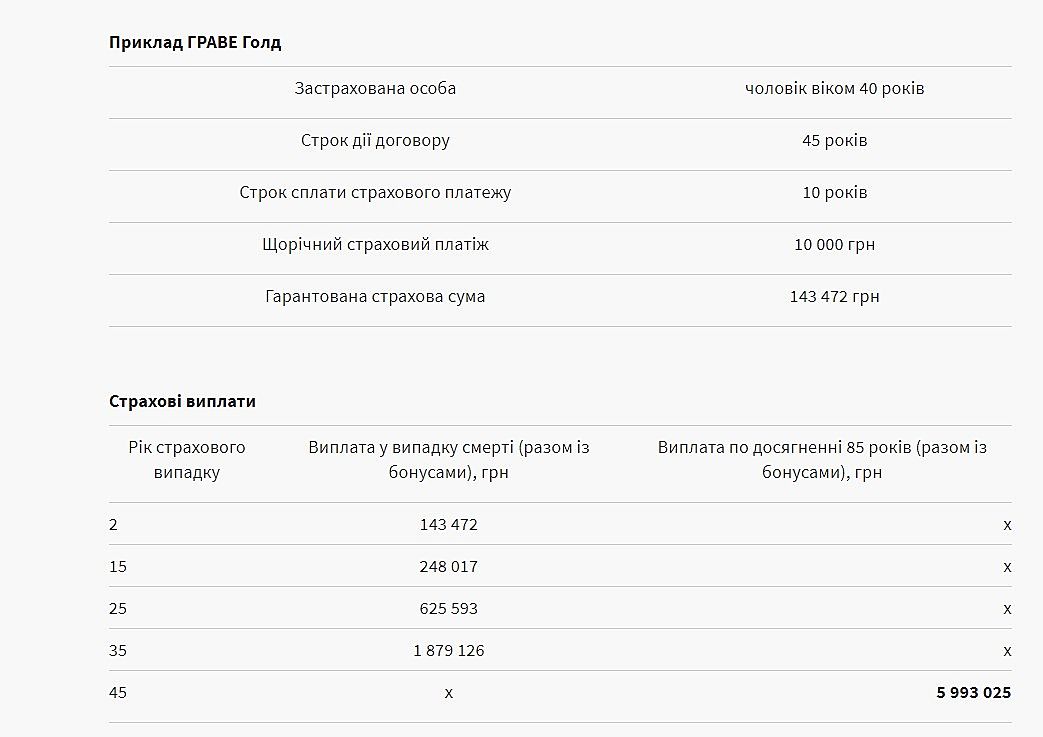Image resolution: width=1043 pixels, height=737 pixels.
Task: Click the '10 років' payment term value
Action: [834, 192]
